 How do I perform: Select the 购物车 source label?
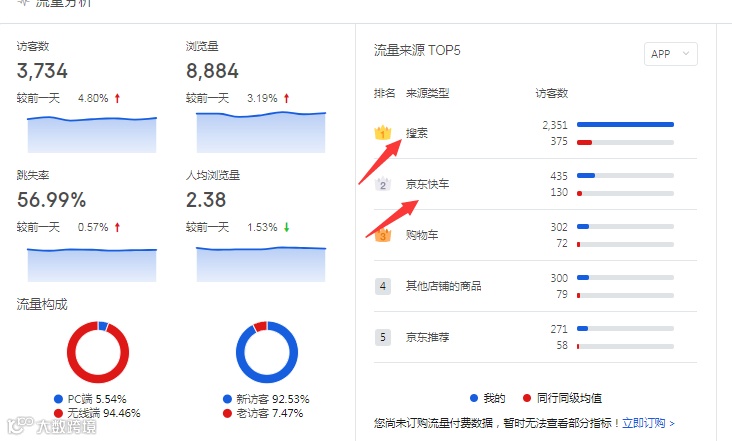[422, 235]
